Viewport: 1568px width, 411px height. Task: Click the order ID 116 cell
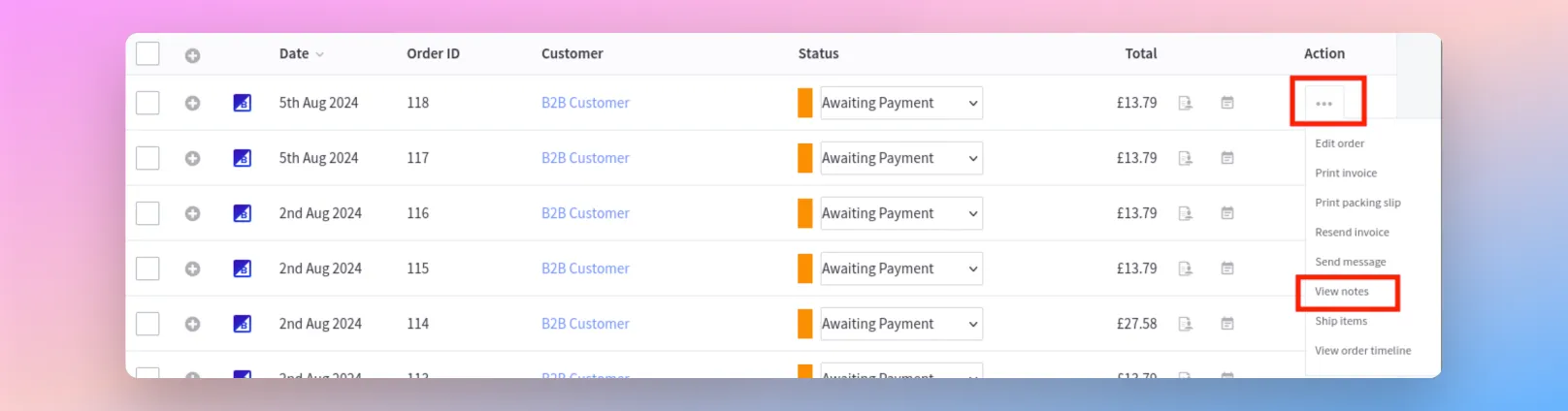[417, 213]
